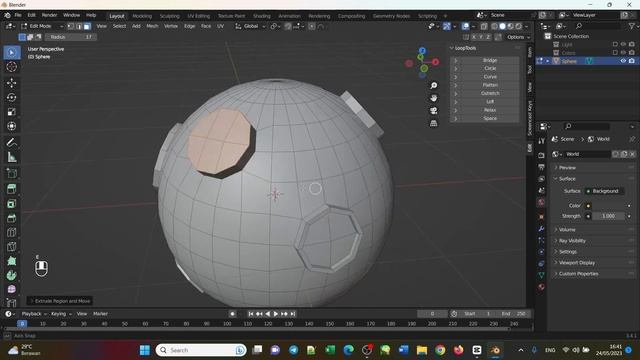The height and width of the screenshot is (360, 640).
Task: Open the World properties tab icon
Action: [x=541, y=202]
